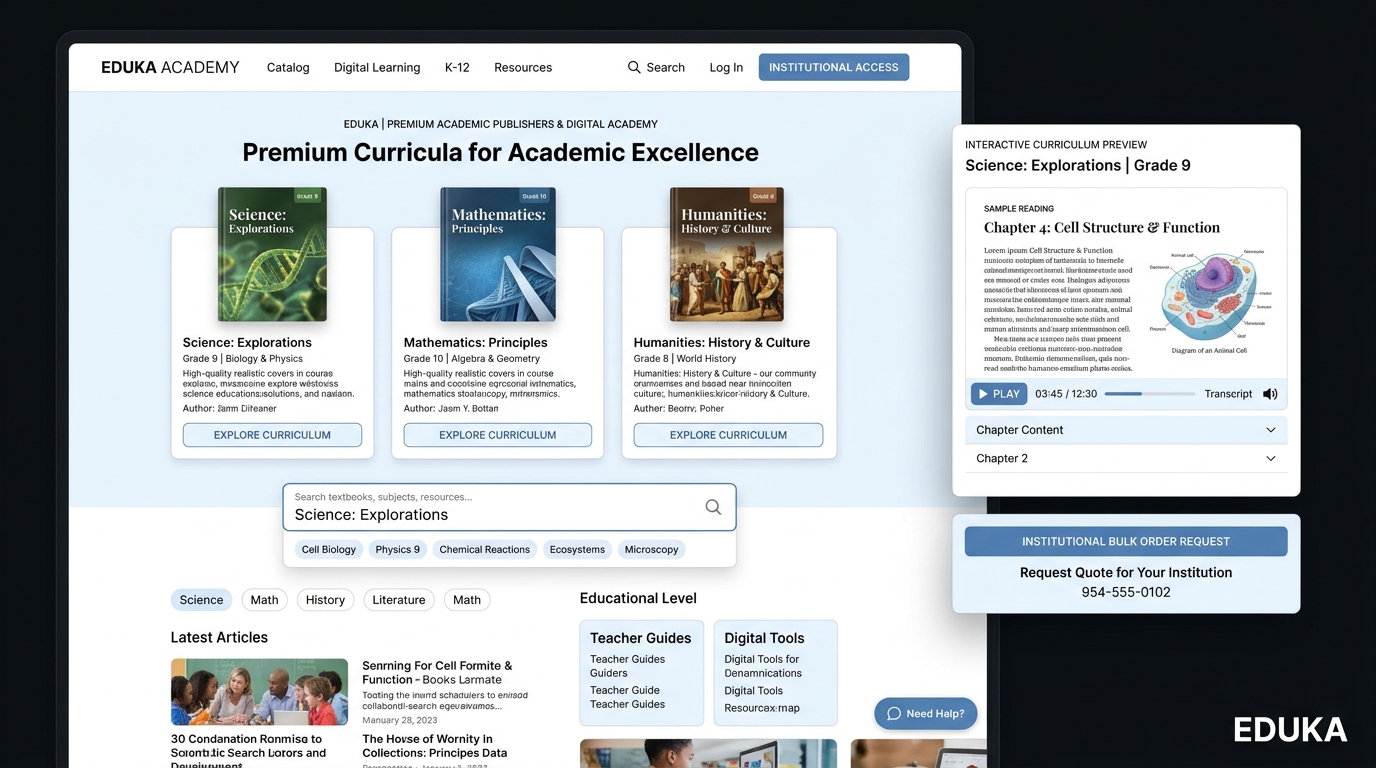Screen dimensions: 1376x768
Task: Click the EDUKA ACADEMY logo
Action: point(170,67)
